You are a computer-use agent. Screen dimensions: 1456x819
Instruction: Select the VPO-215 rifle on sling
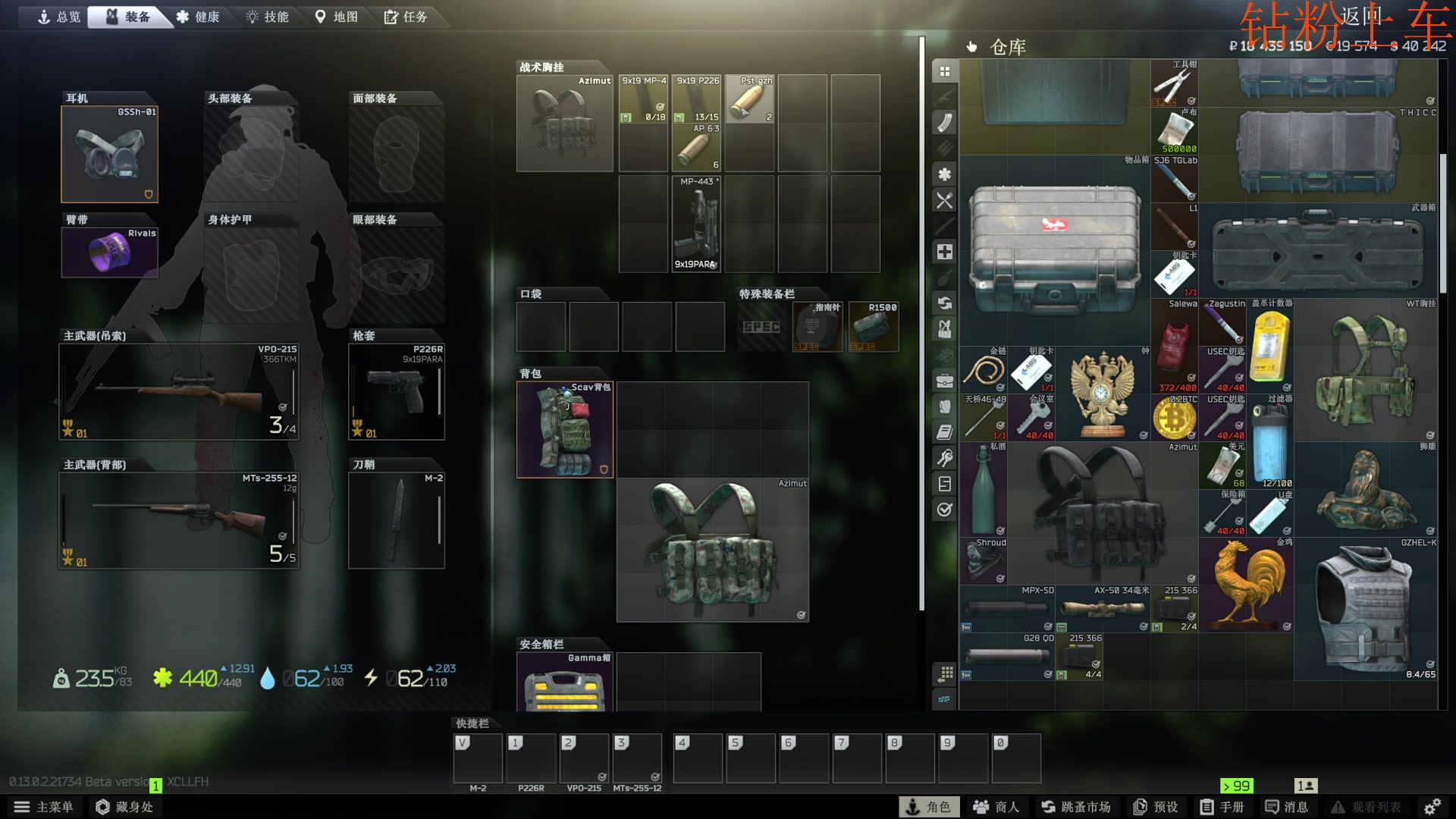tap(179, 391)
